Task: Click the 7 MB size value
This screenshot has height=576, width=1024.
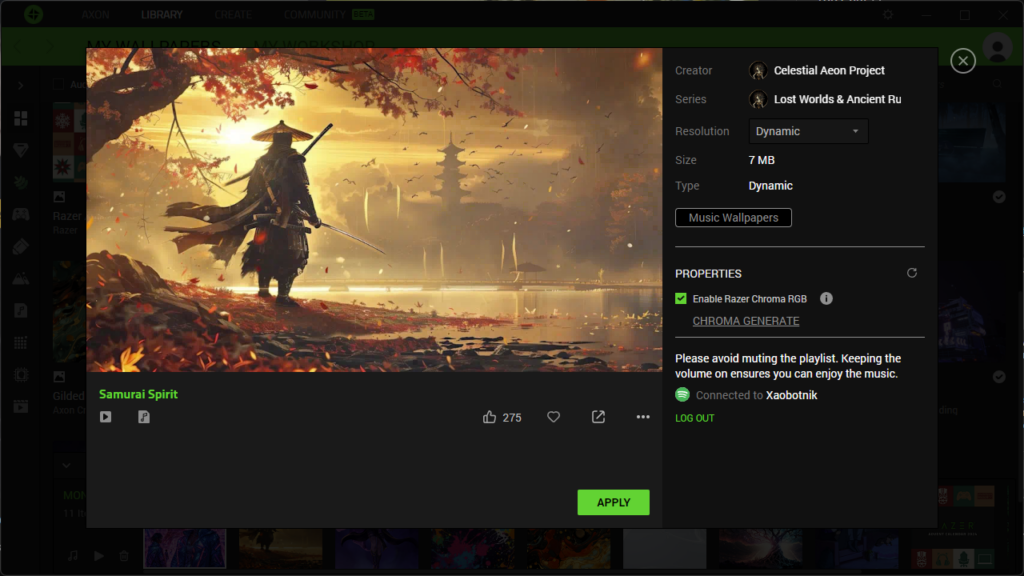Action: [761, 160]
